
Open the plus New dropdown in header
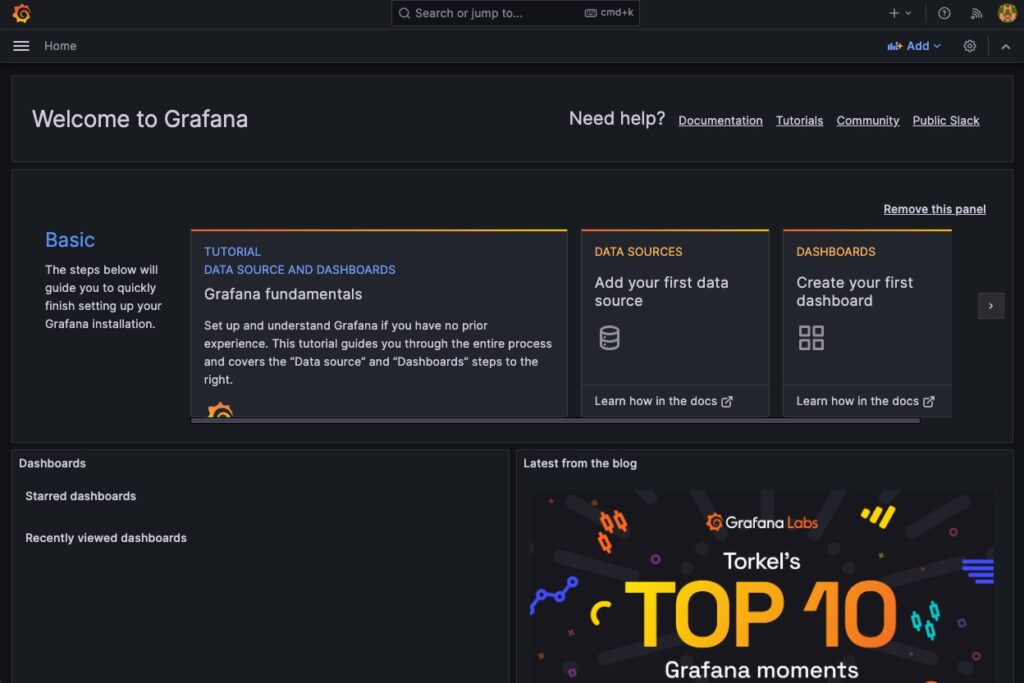[899, 13]
